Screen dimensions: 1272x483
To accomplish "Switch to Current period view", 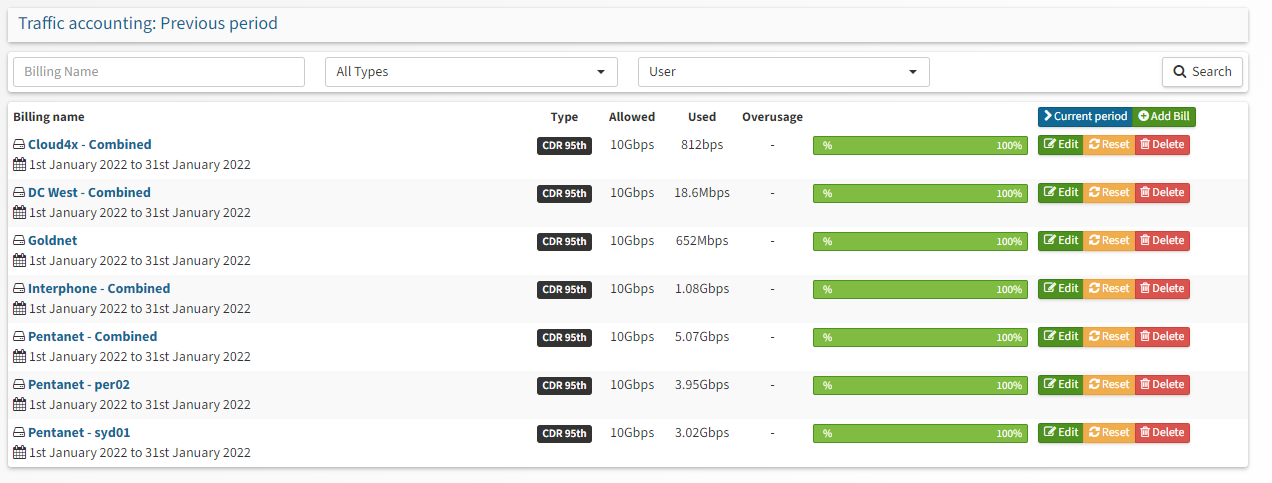I will [1085, 117].
